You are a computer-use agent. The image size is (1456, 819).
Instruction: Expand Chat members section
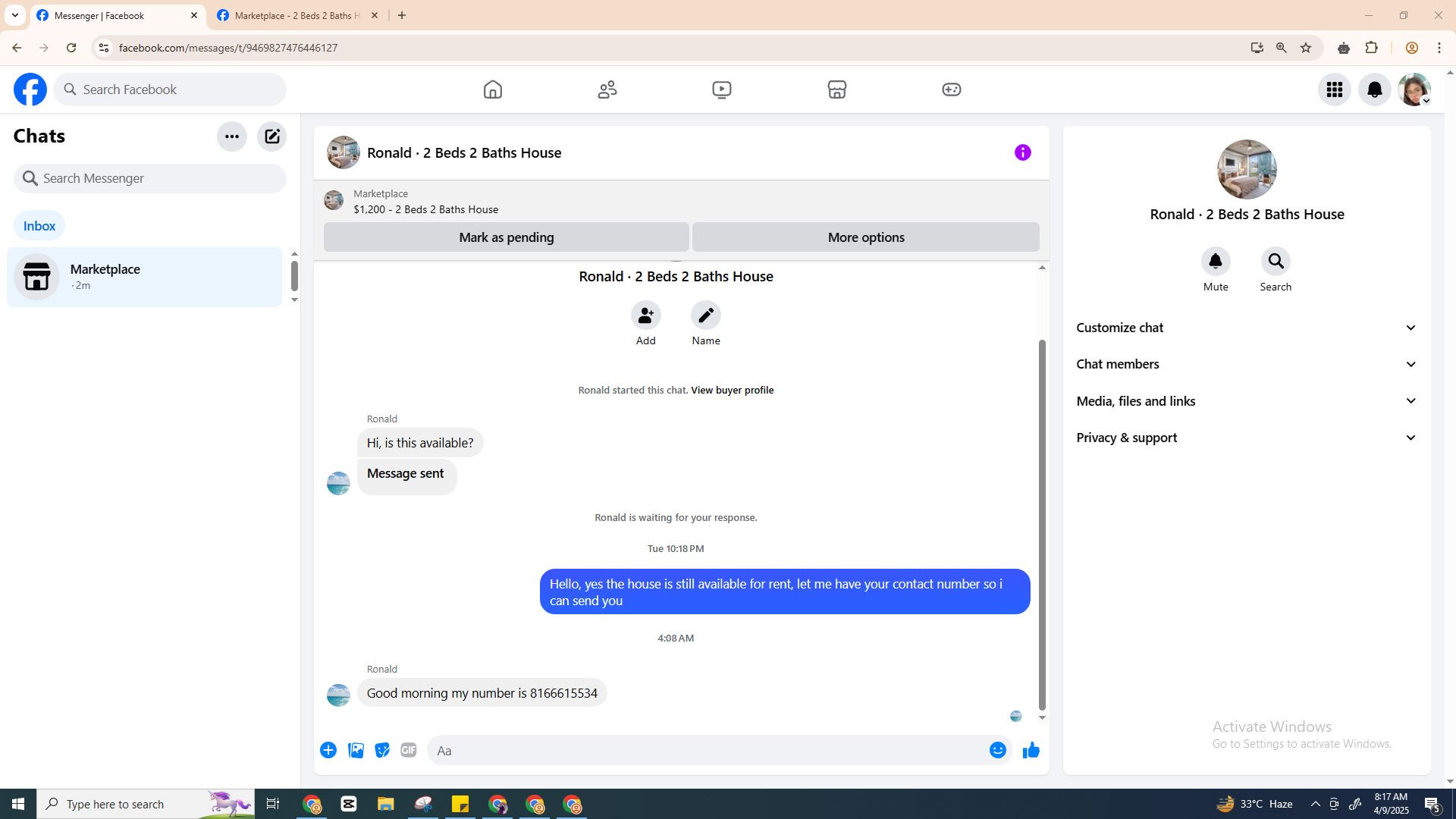tap(1247, 364)
